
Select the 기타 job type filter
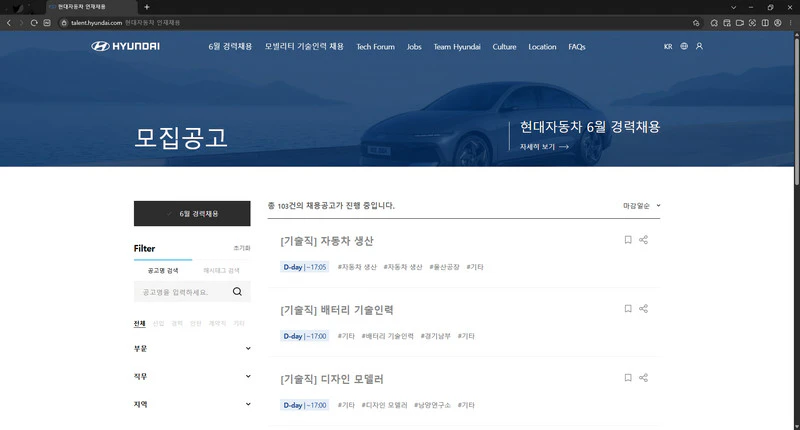[x=239, y=323]
